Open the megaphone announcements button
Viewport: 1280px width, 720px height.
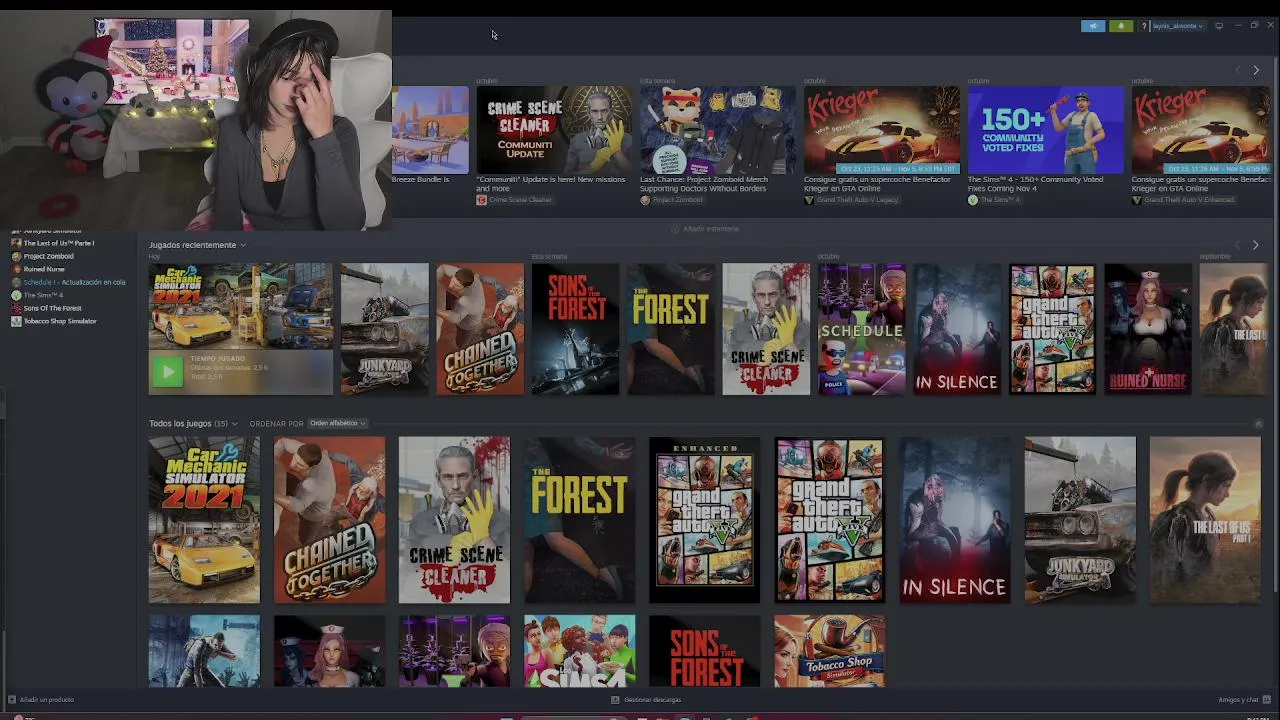pyautogui.click(x=1093, y=26)
